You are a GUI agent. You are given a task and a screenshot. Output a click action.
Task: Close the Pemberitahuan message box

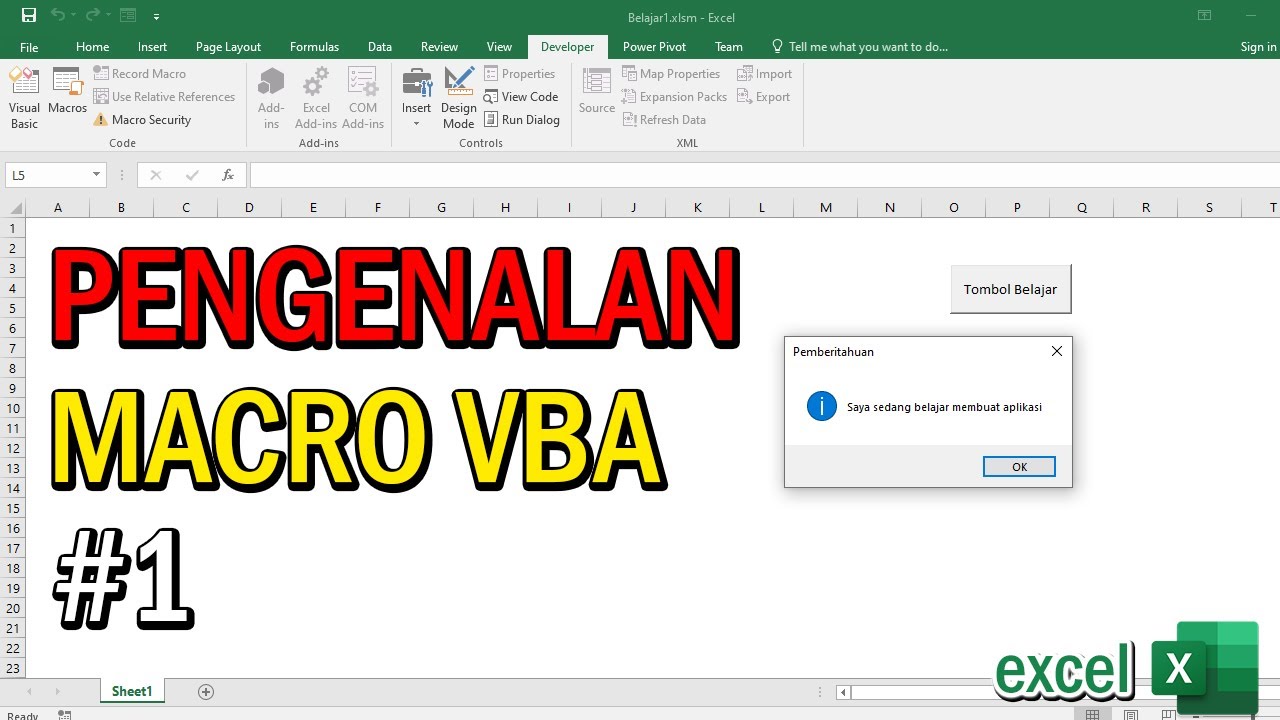click(x=1057, y=351)
